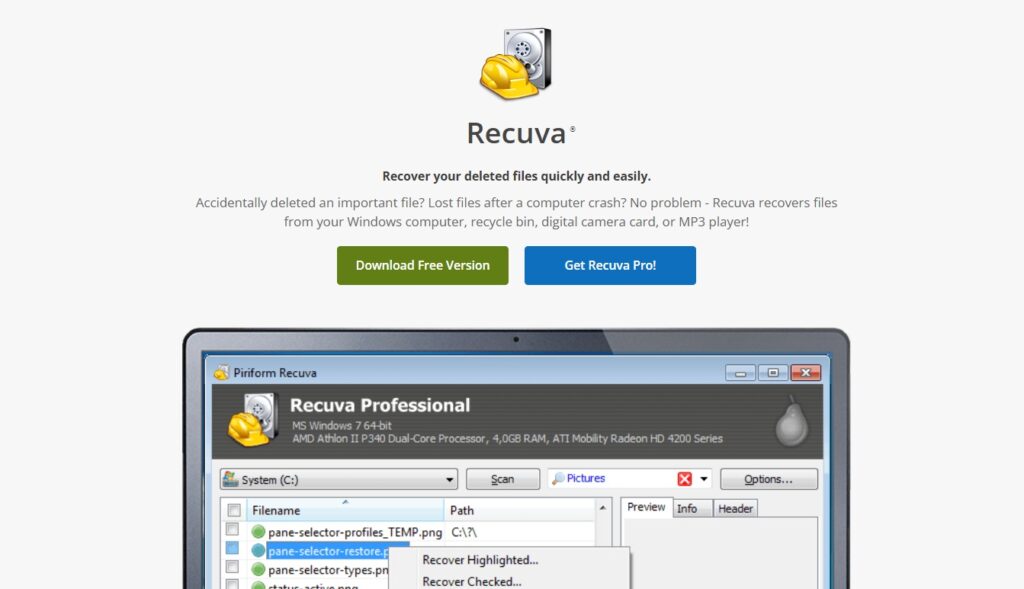
Task: Click the Recuva hard hat logo at top
Action: tap(514, 65)
